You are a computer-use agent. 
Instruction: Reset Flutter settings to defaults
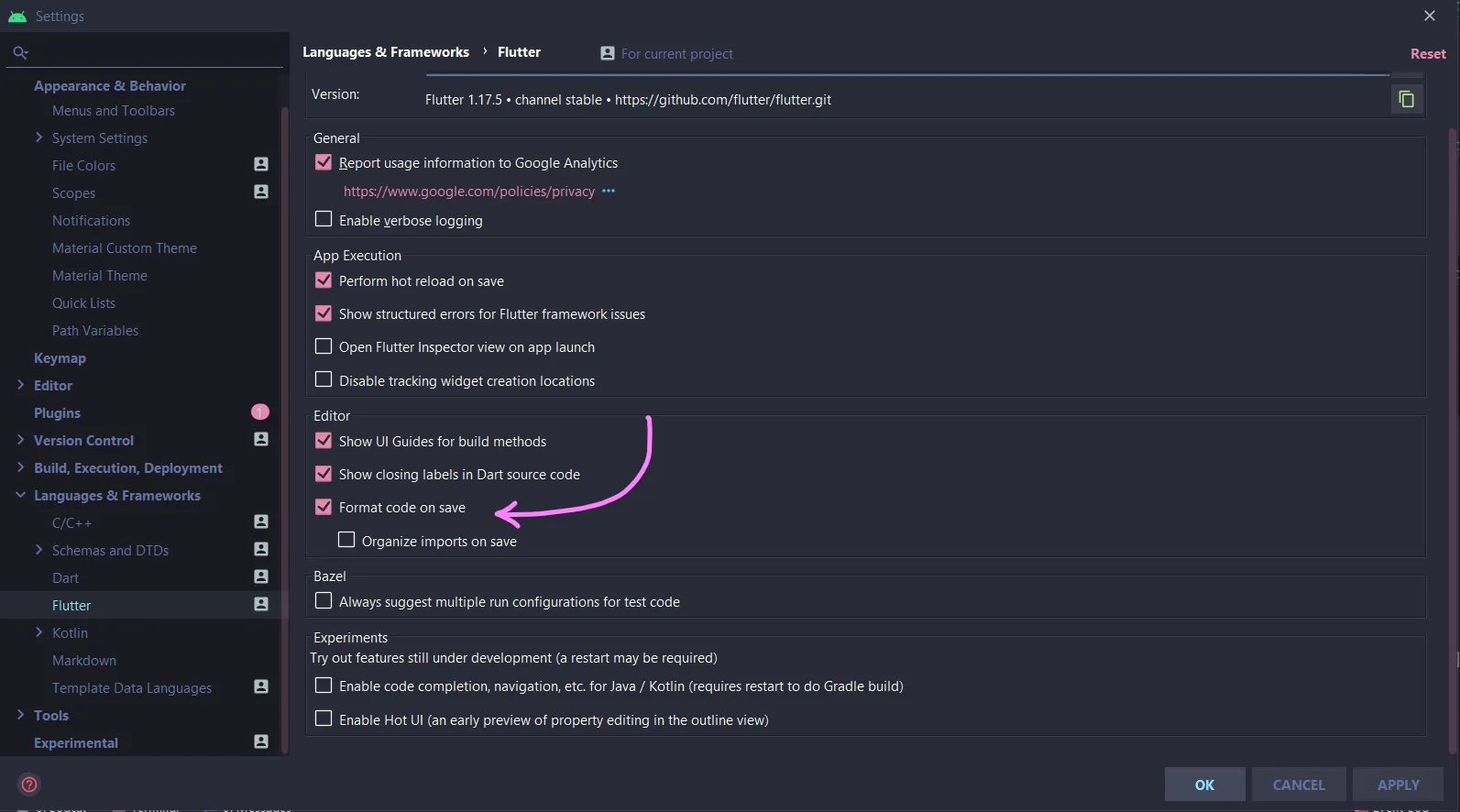click(x=1428, y=54)
